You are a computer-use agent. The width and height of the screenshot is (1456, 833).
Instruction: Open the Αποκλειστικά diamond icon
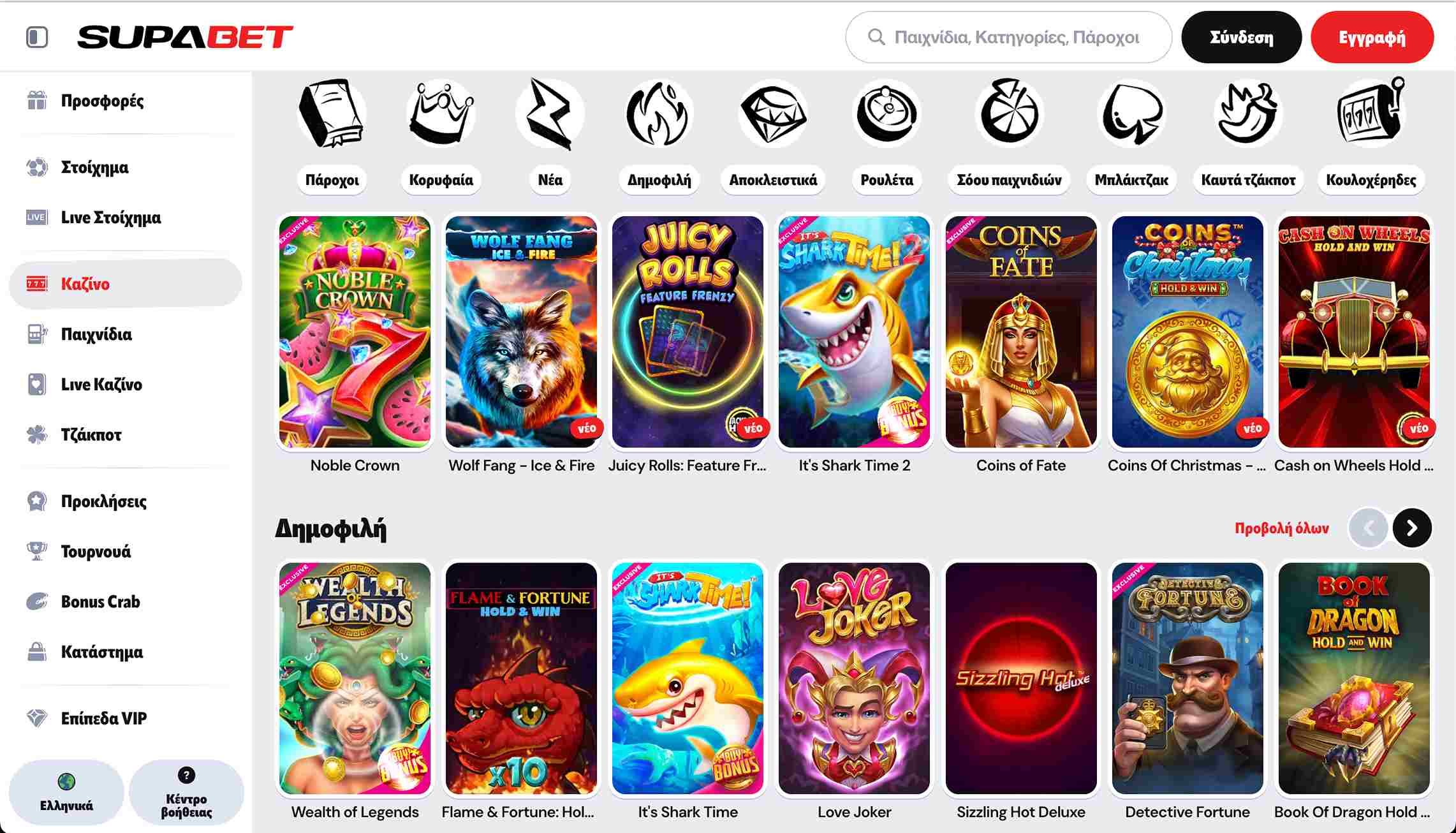[773, 114]
